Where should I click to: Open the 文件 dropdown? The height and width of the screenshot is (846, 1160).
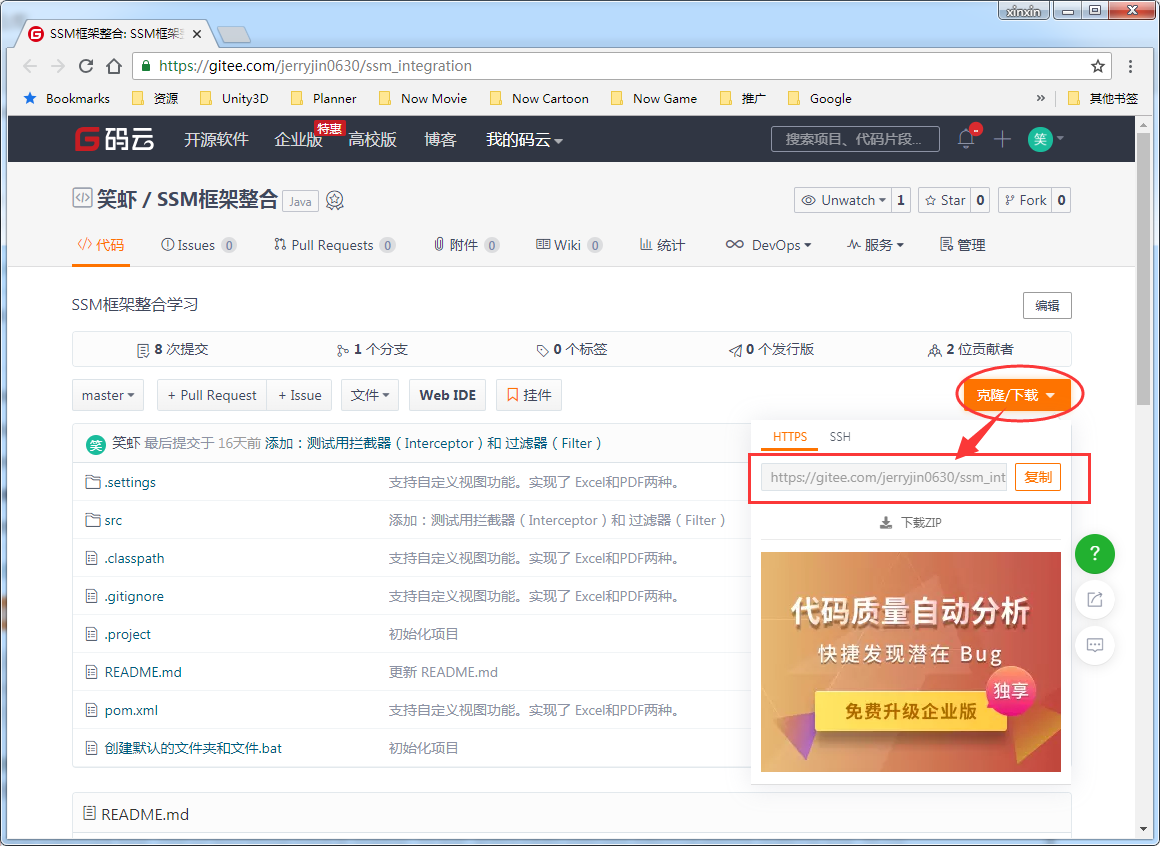click(370, 395)
